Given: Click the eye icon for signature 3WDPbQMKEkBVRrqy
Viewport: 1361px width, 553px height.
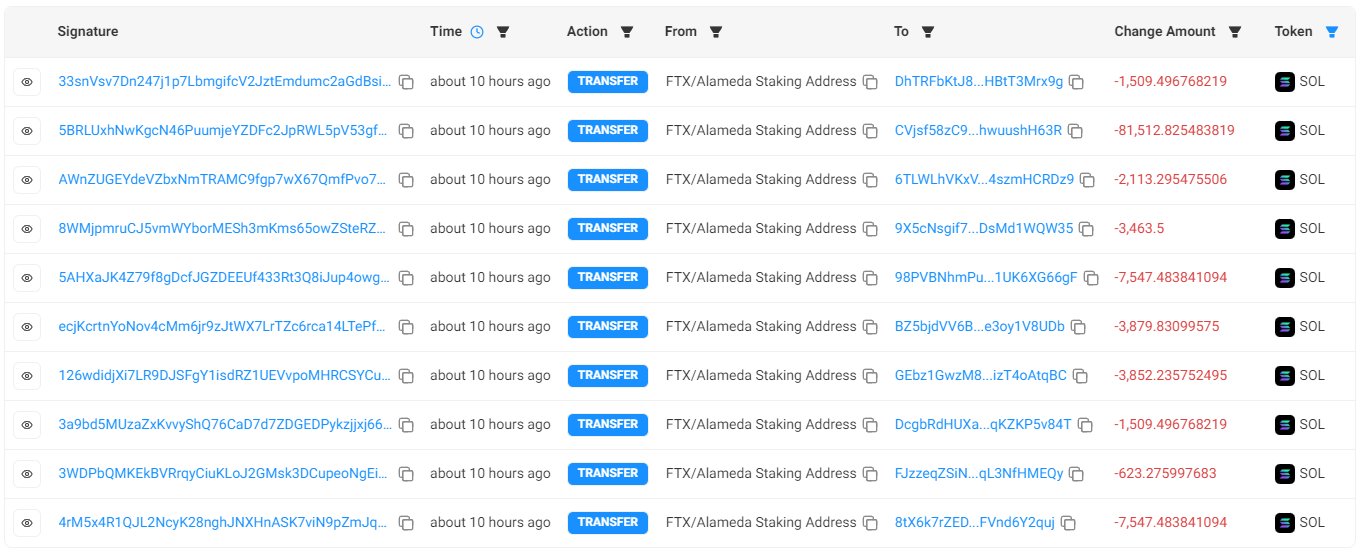Looking at the screenshot, I should [27, 474].
